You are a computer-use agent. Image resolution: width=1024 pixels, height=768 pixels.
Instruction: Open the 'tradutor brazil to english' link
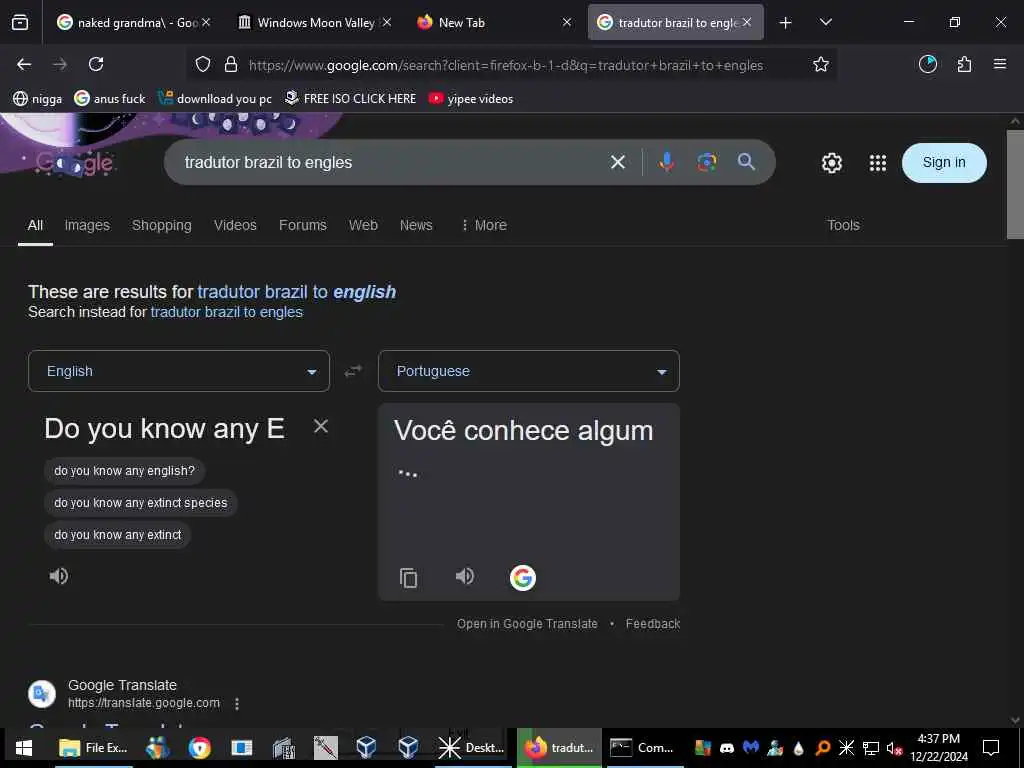coord(296,291)
